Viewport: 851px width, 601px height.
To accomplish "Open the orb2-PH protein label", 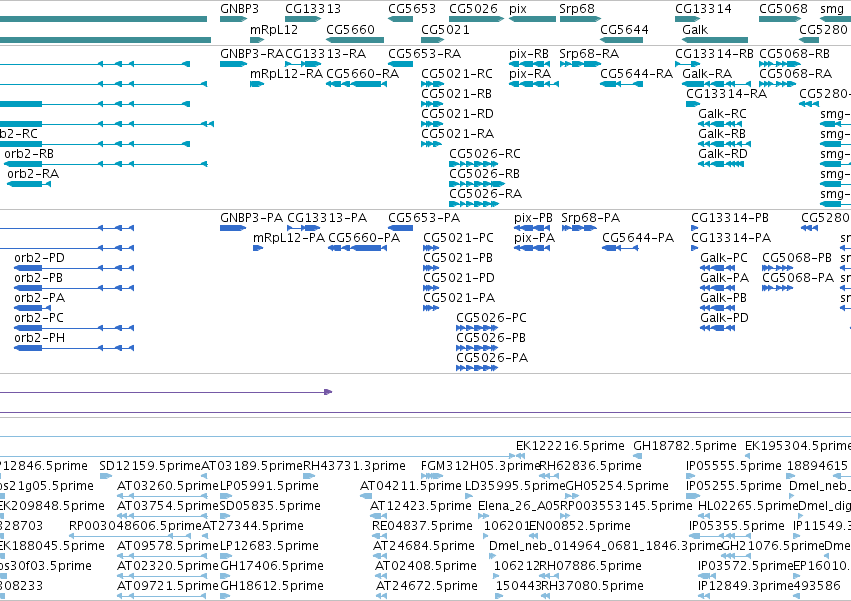I will 40,338.
